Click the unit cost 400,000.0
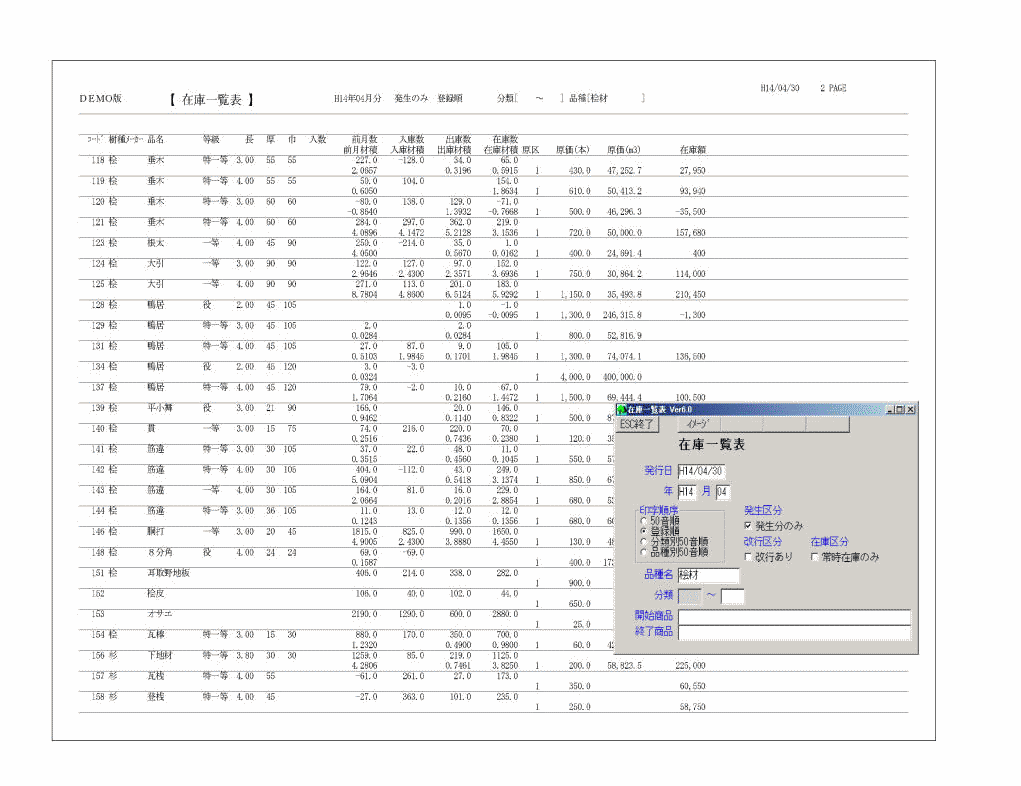 tap(622, 377)
